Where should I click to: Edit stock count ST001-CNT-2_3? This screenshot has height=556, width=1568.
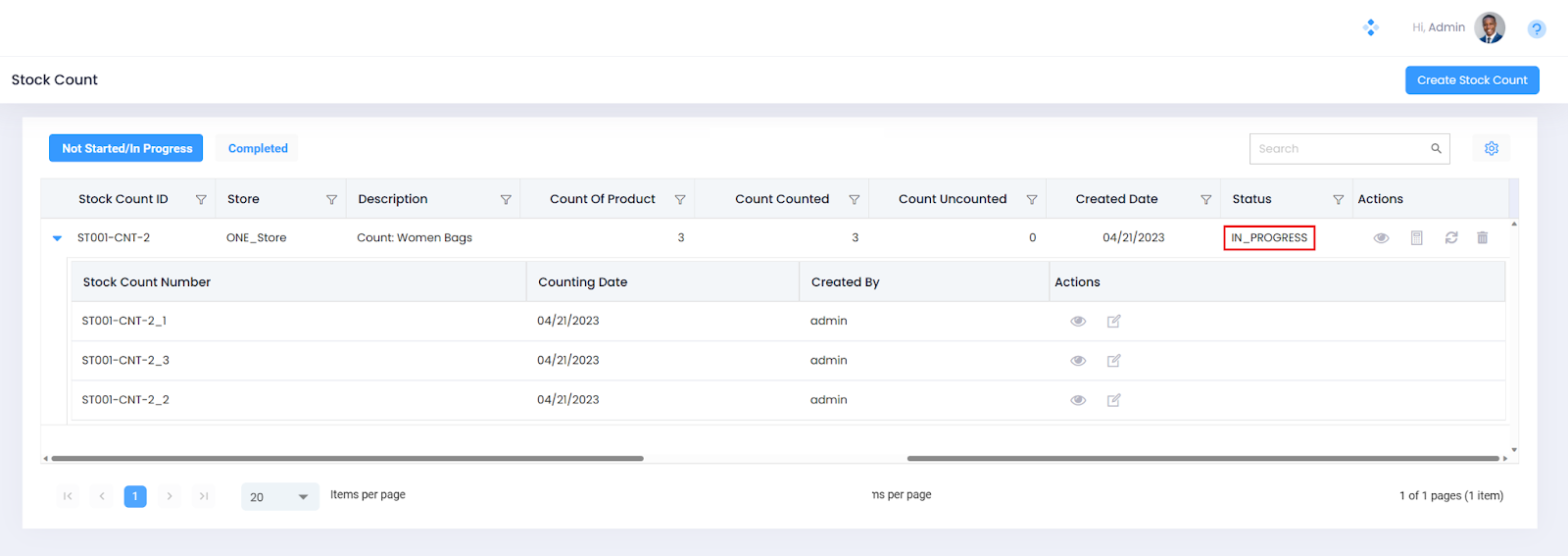[x=1113, y=361]
